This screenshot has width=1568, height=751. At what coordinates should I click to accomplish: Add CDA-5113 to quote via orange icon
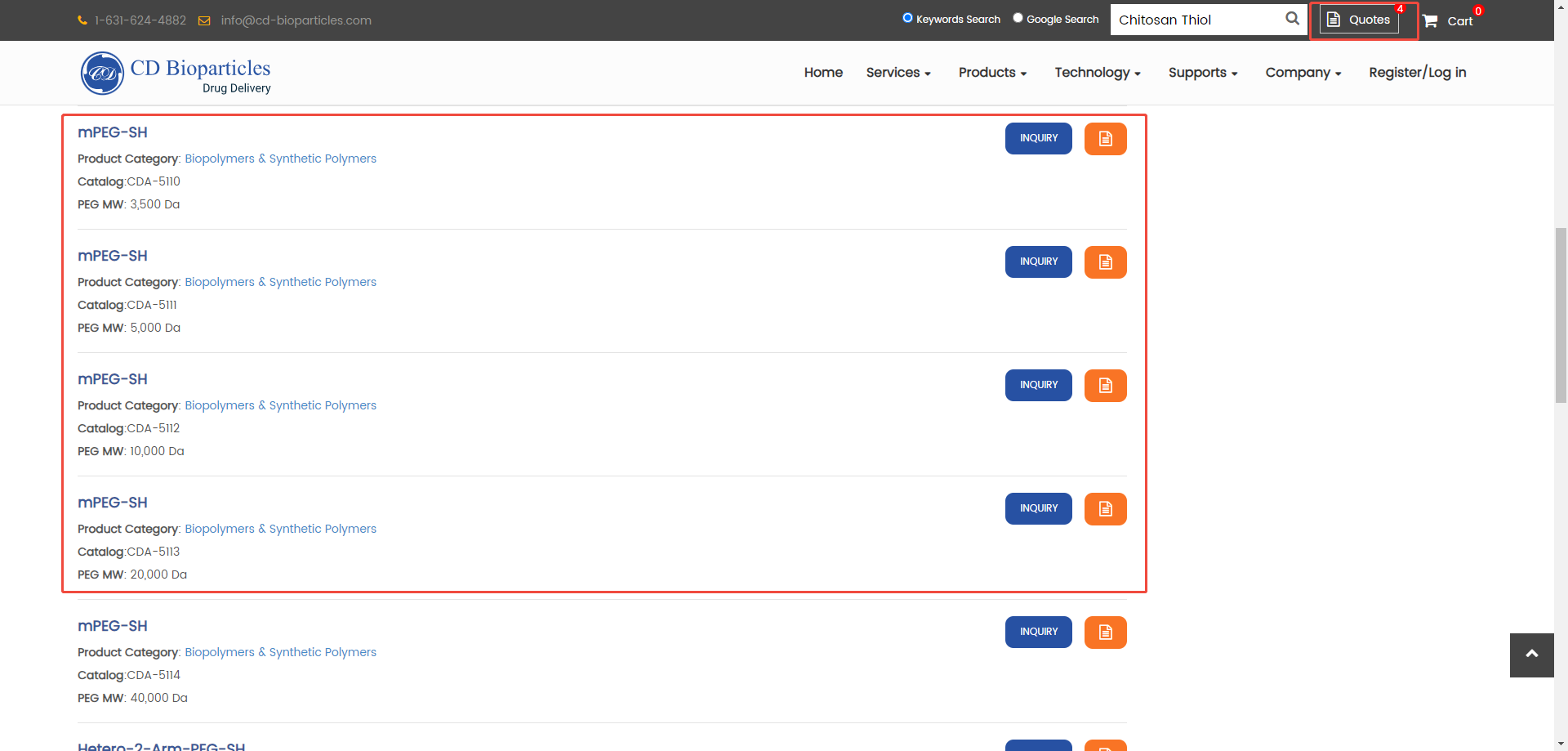pos(1106,509)
